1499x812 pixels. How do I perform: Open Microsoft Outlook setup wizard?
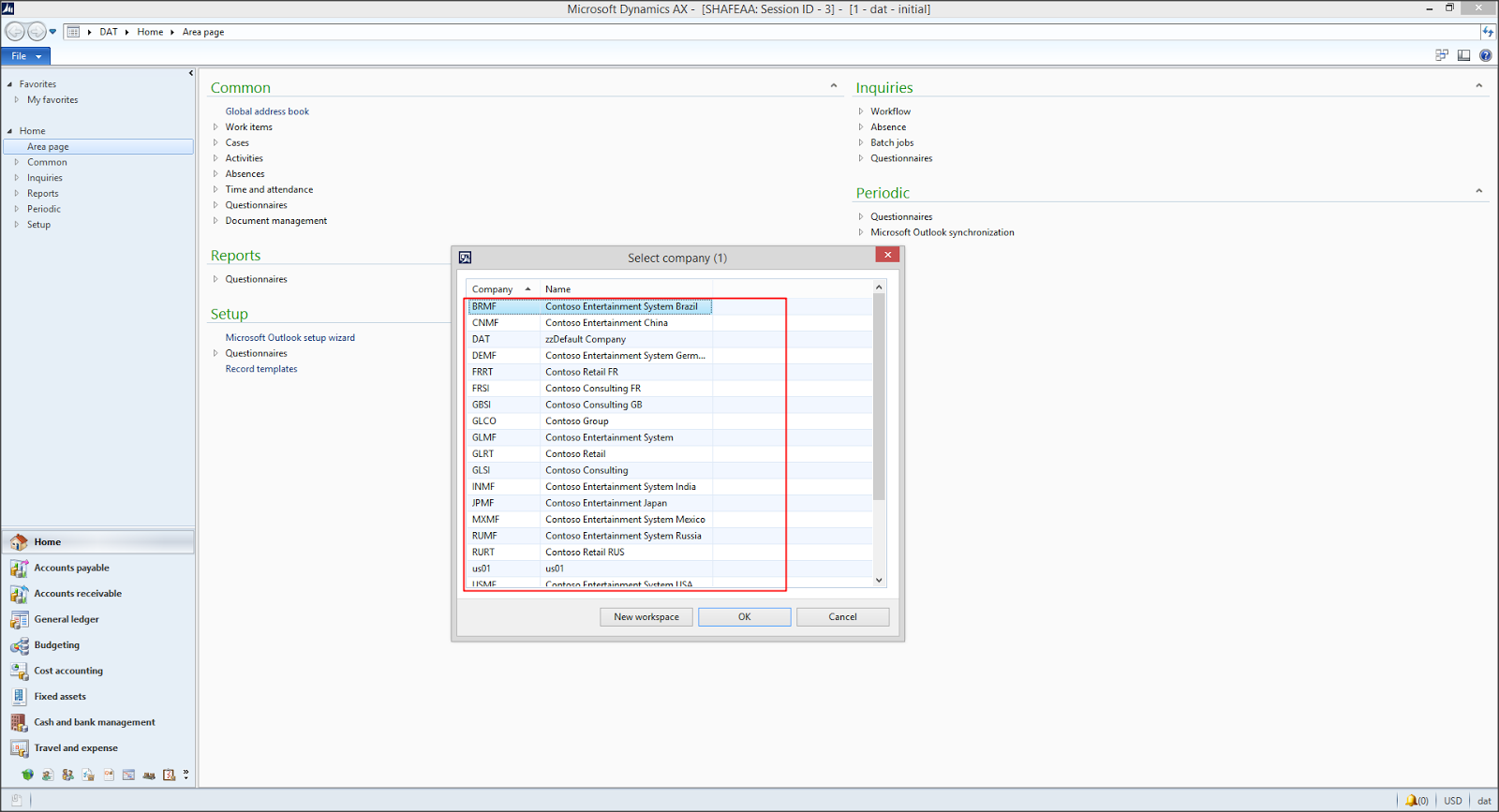[289, 338]
